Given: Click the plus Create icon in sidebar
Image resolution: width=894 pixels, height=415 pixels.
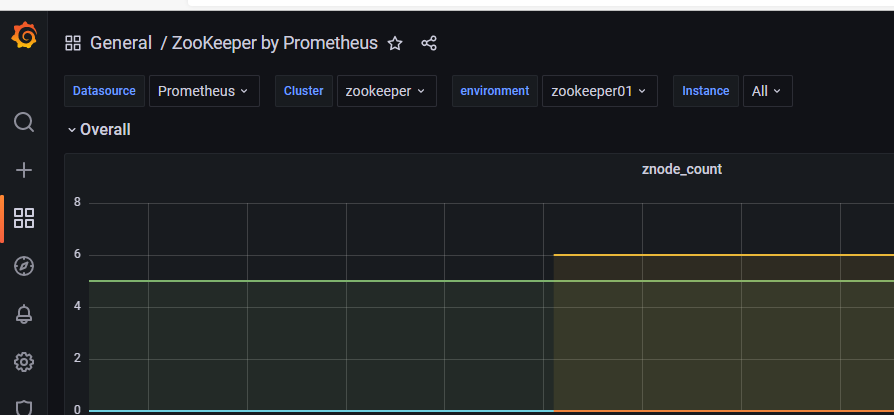Looking at the screenshot, I should coord(24,170).
